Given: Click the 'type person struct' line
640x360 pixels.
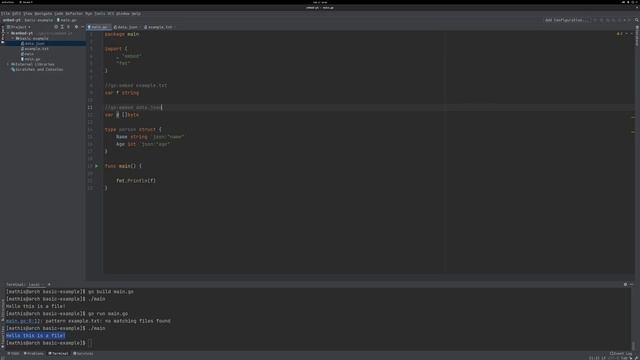Looking at the screenshot, I should click(133, 130).
